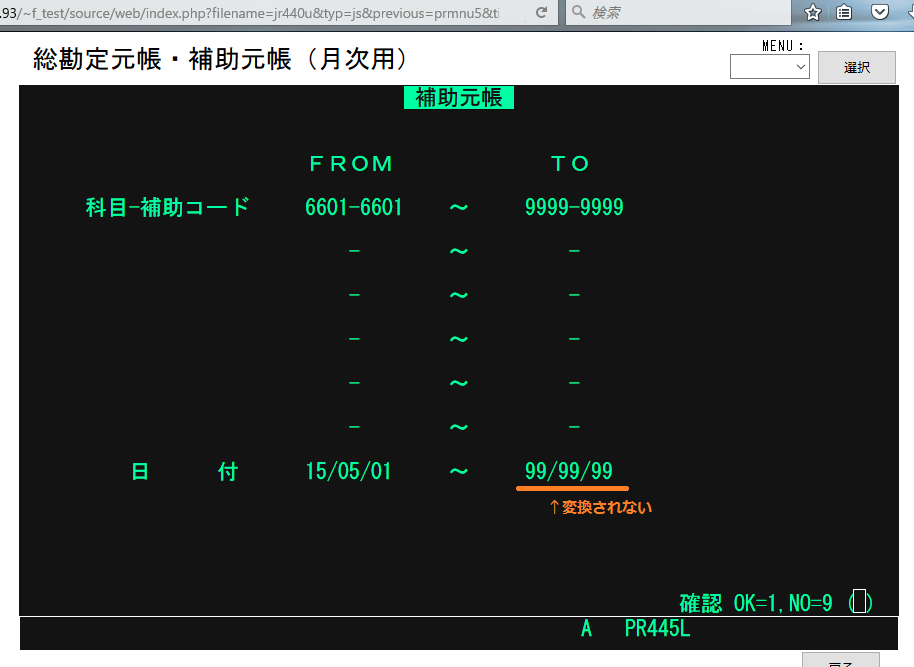Click the magnifier icon in the search box

point(579,12)
